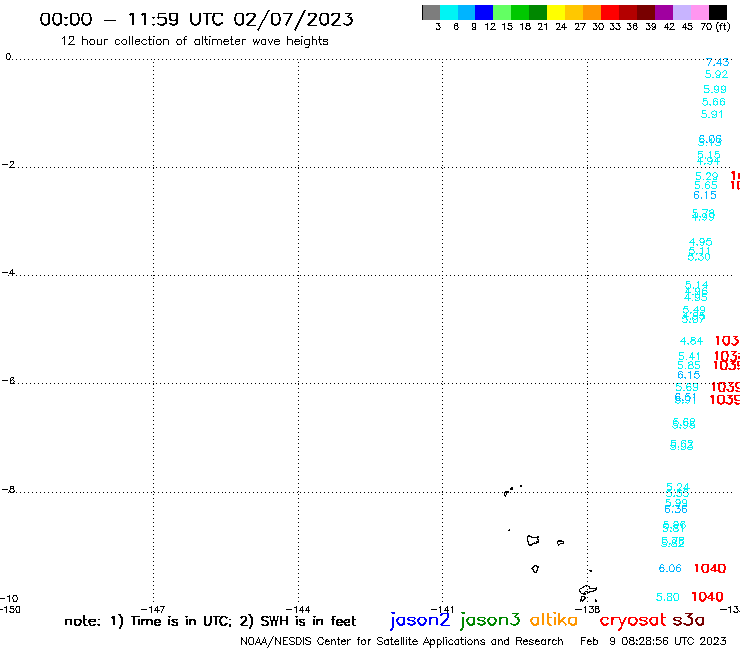
Task: Click the longitude label -147
Action: pos(153,609)
